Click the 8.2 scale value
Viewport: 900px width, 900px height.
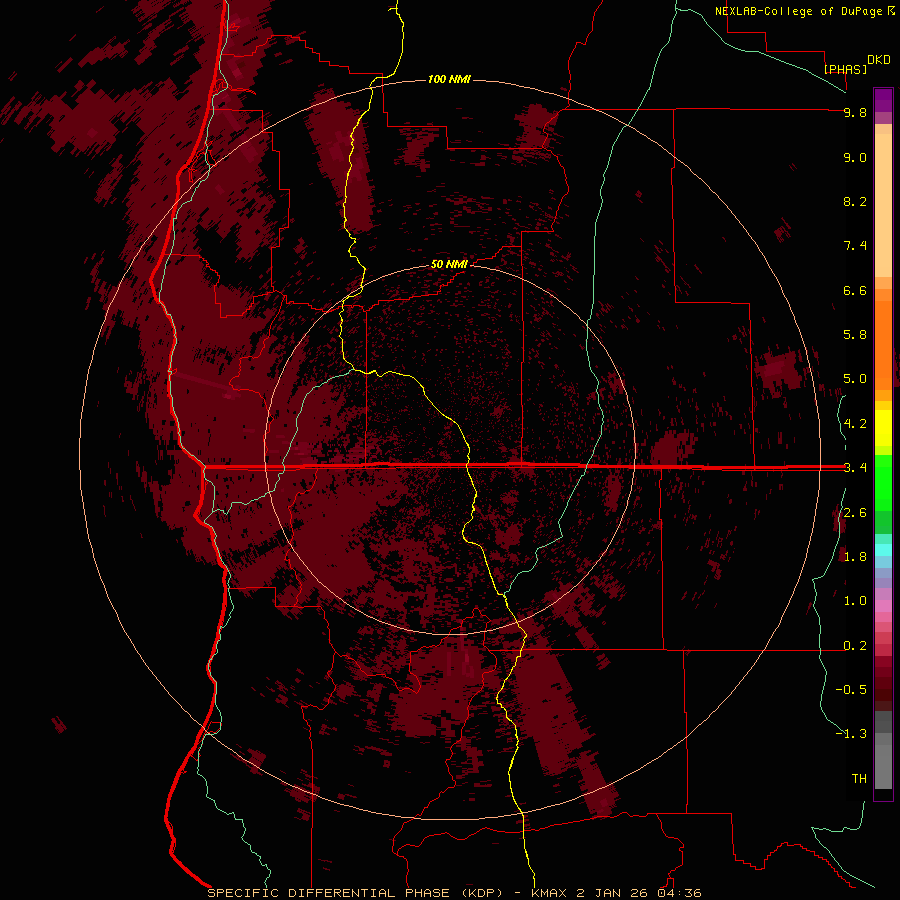(x=855, y=201)
